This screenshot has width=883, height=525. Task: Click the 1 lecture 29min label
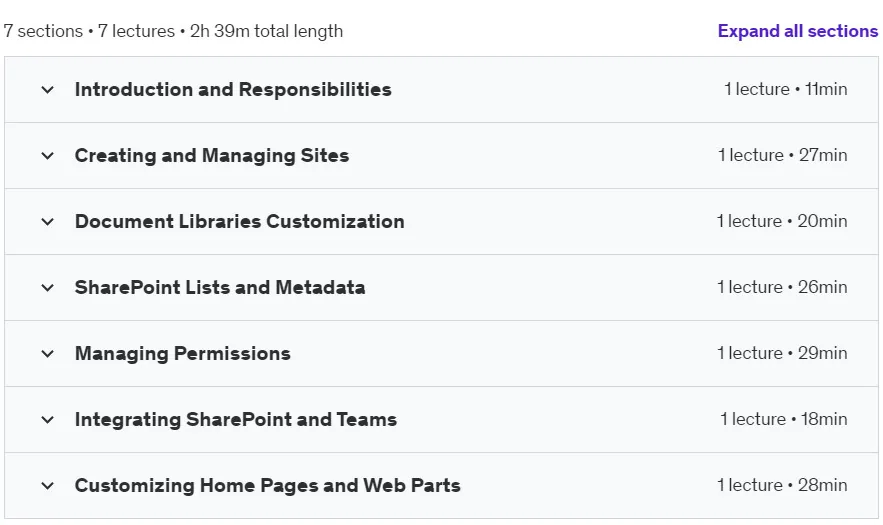pos(782,353)
